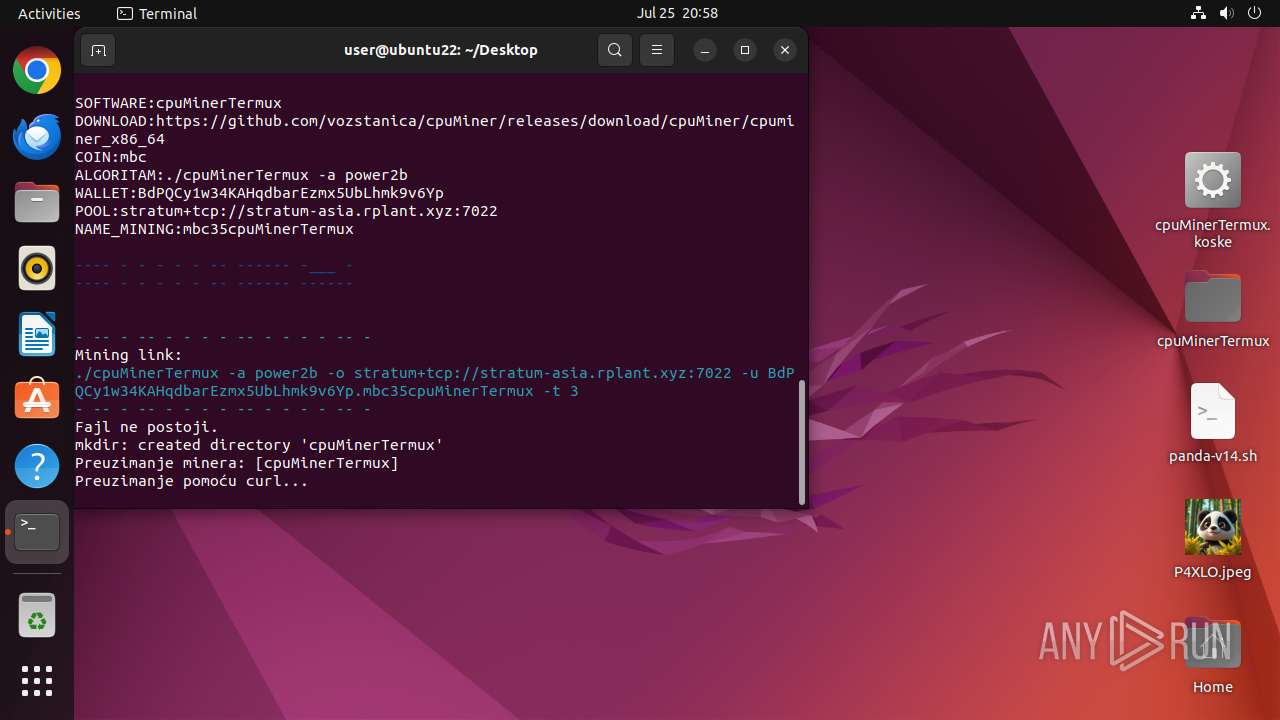This screenshot has height=720, width=1280.
Task: Show the applications grid
Action: pyautogui.click(x=37, y=681)
